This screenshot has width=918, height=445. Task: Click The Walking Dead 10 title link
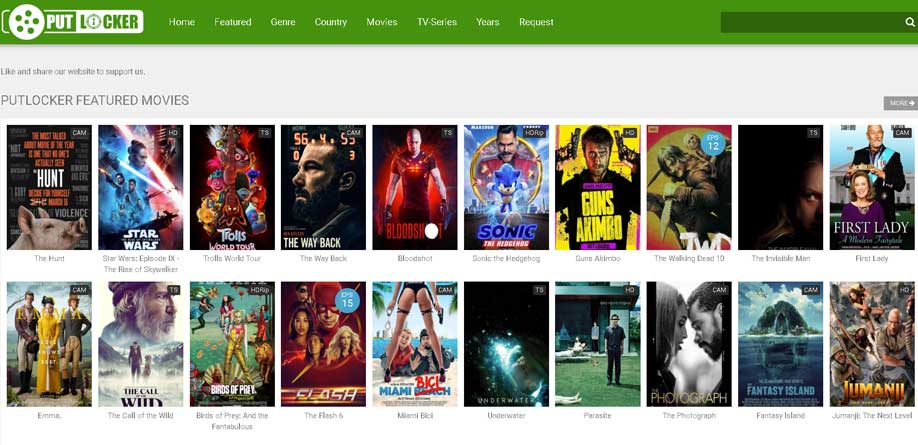click(x=689, y=258)
